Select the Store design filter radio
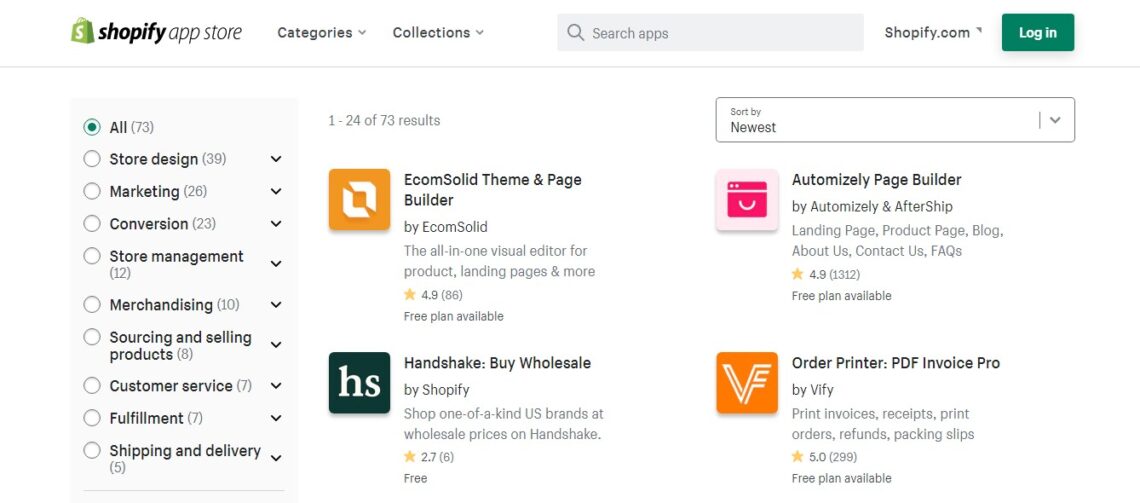Screen dimensions: 1140x503 point(92,159)
